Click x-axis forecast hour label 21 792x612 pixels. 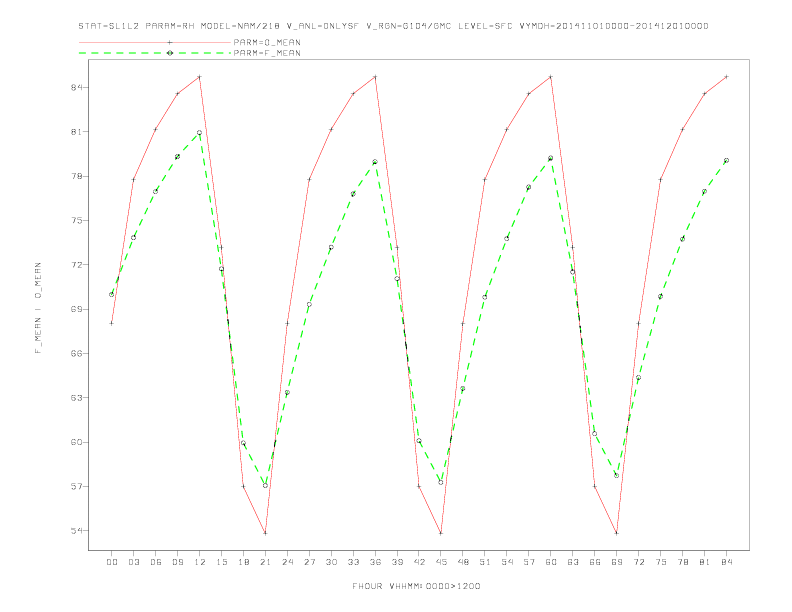(265, 562)
